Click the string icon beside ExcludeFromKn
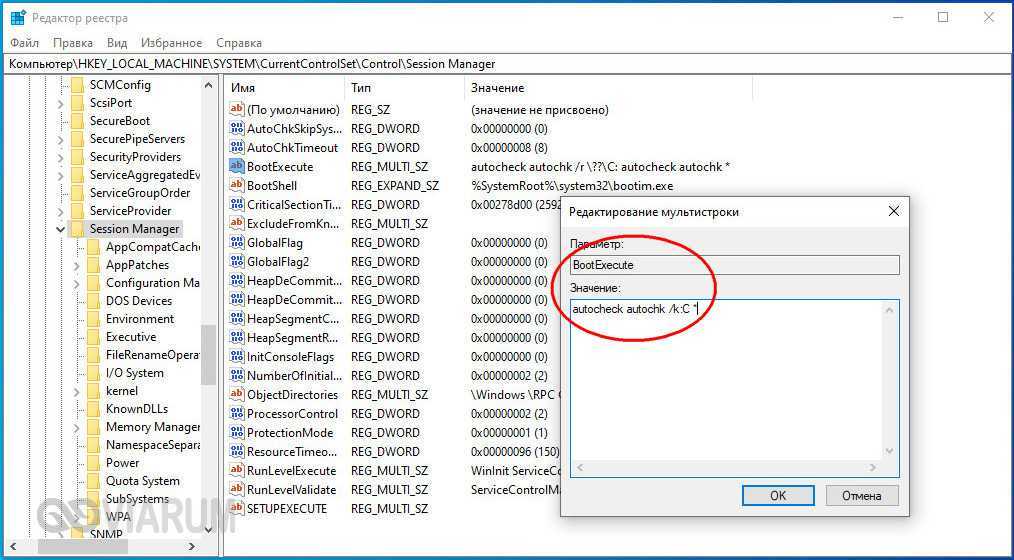 pos(237,224)
